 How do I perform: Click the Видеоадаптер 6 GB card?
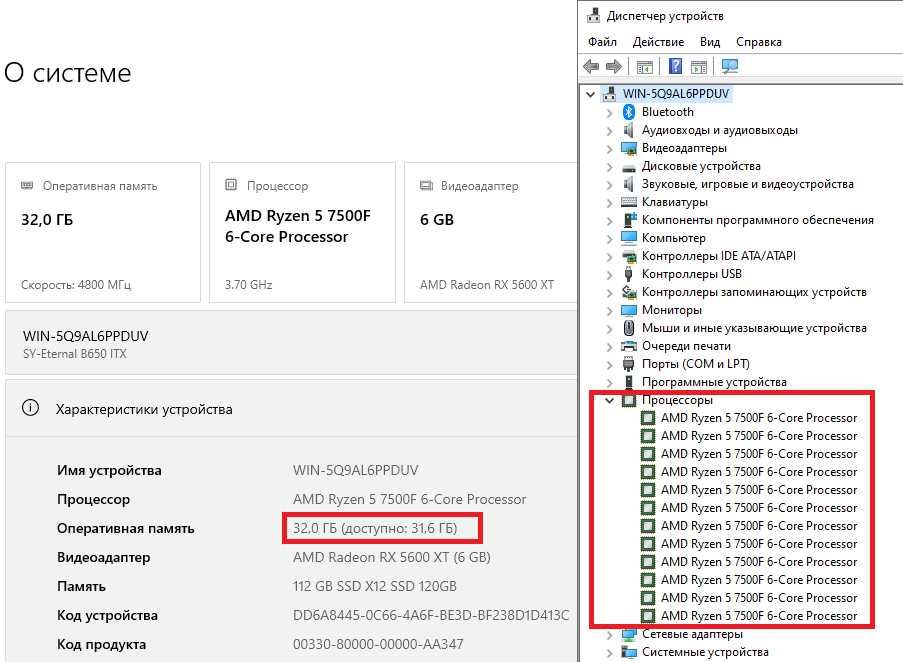pyautogui.click(x=491, y=232)
